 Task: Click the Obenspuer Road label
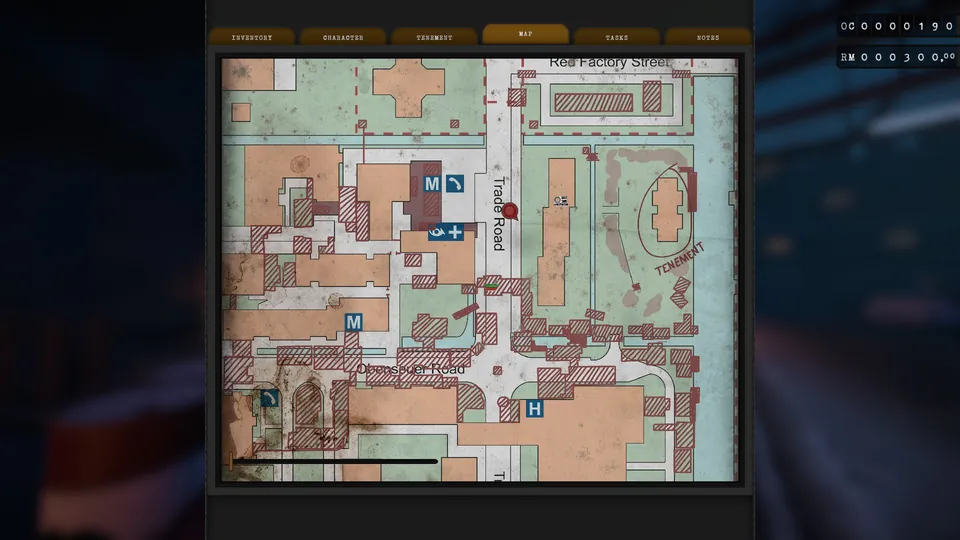point(411,369)
